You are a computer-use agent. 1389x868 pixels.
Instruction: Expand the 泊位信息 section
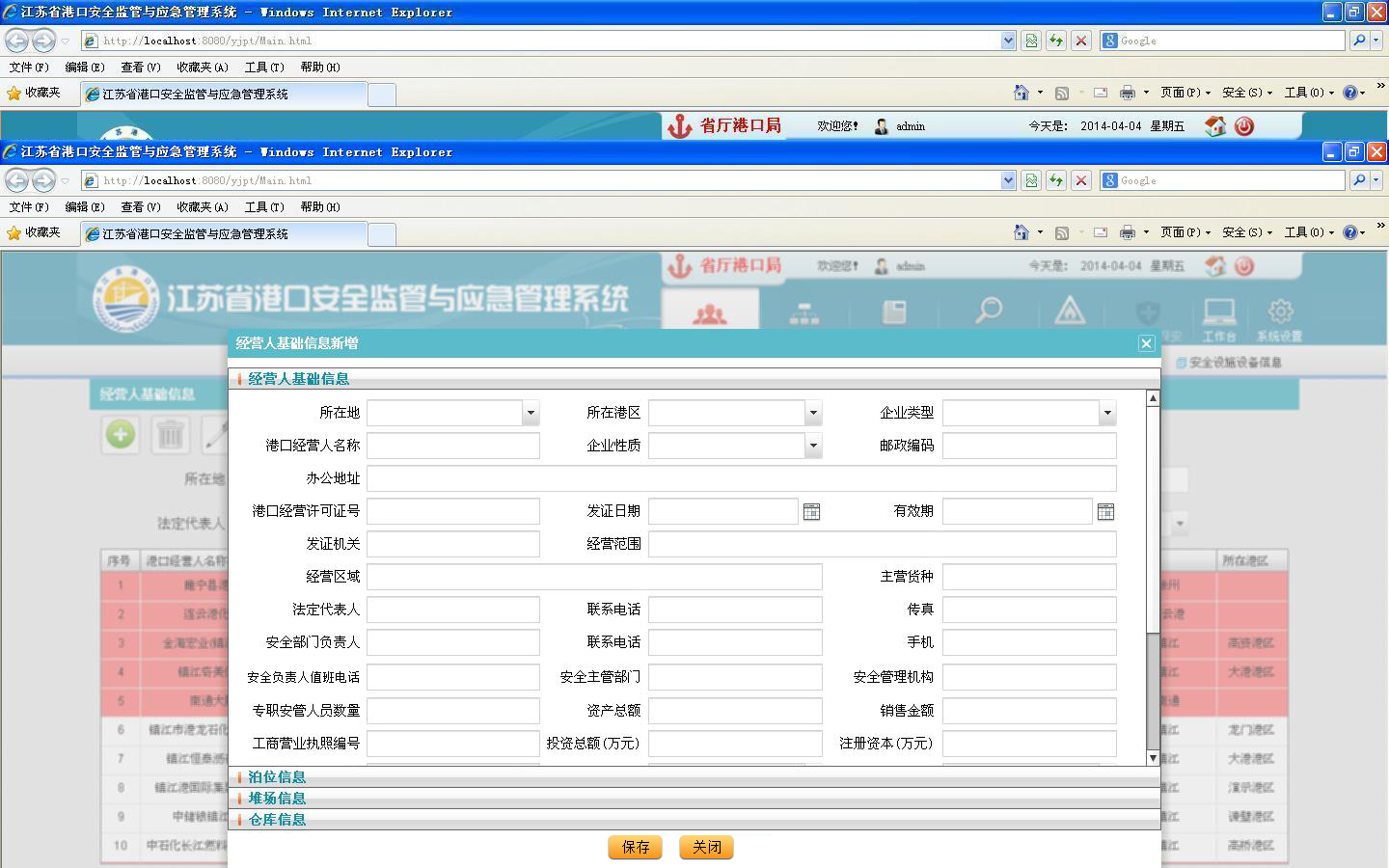click(277, 776)
